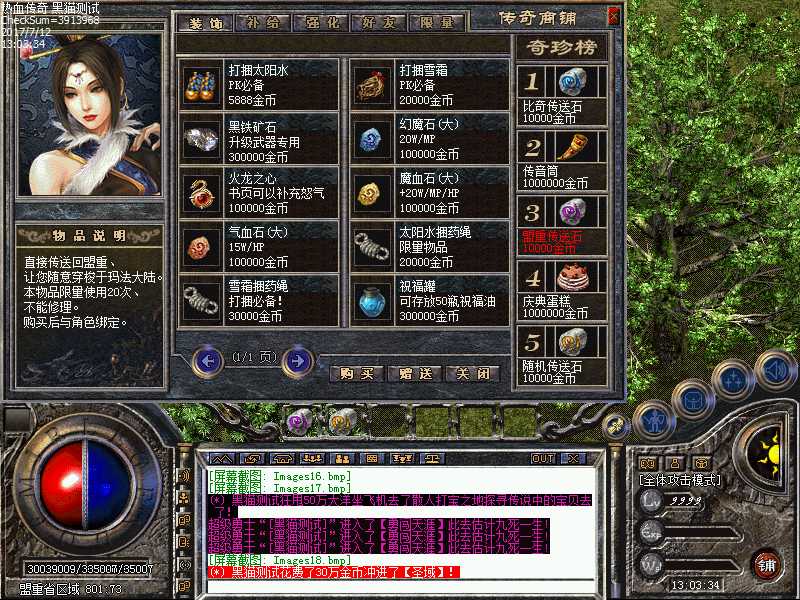Click chat line 屏幕截图 Images18.bmp
This screenshot has width=800, height=600.
(280, 560)
